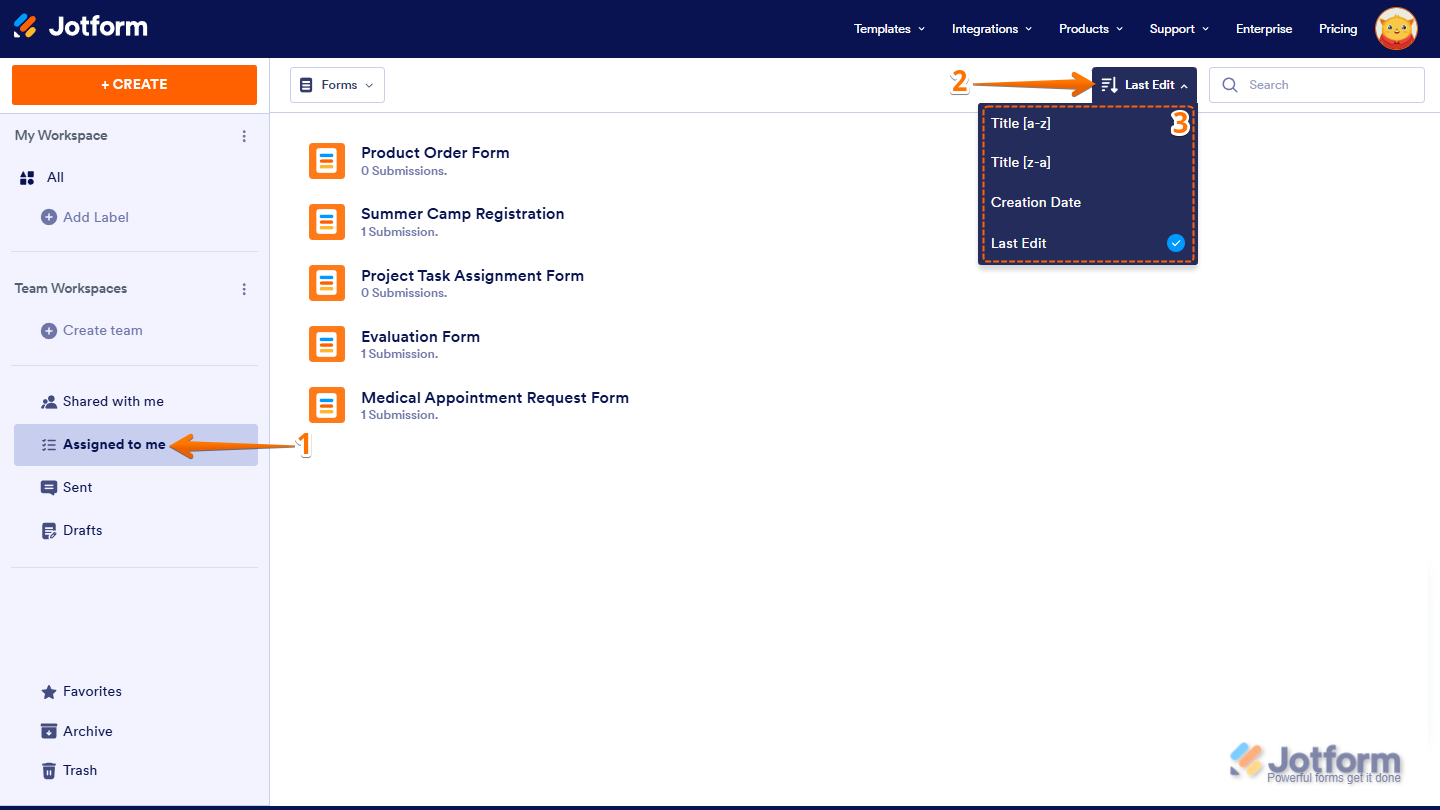Click the Add Label plus icon
The image size is (1440, 810).
[x=48, y=217]
